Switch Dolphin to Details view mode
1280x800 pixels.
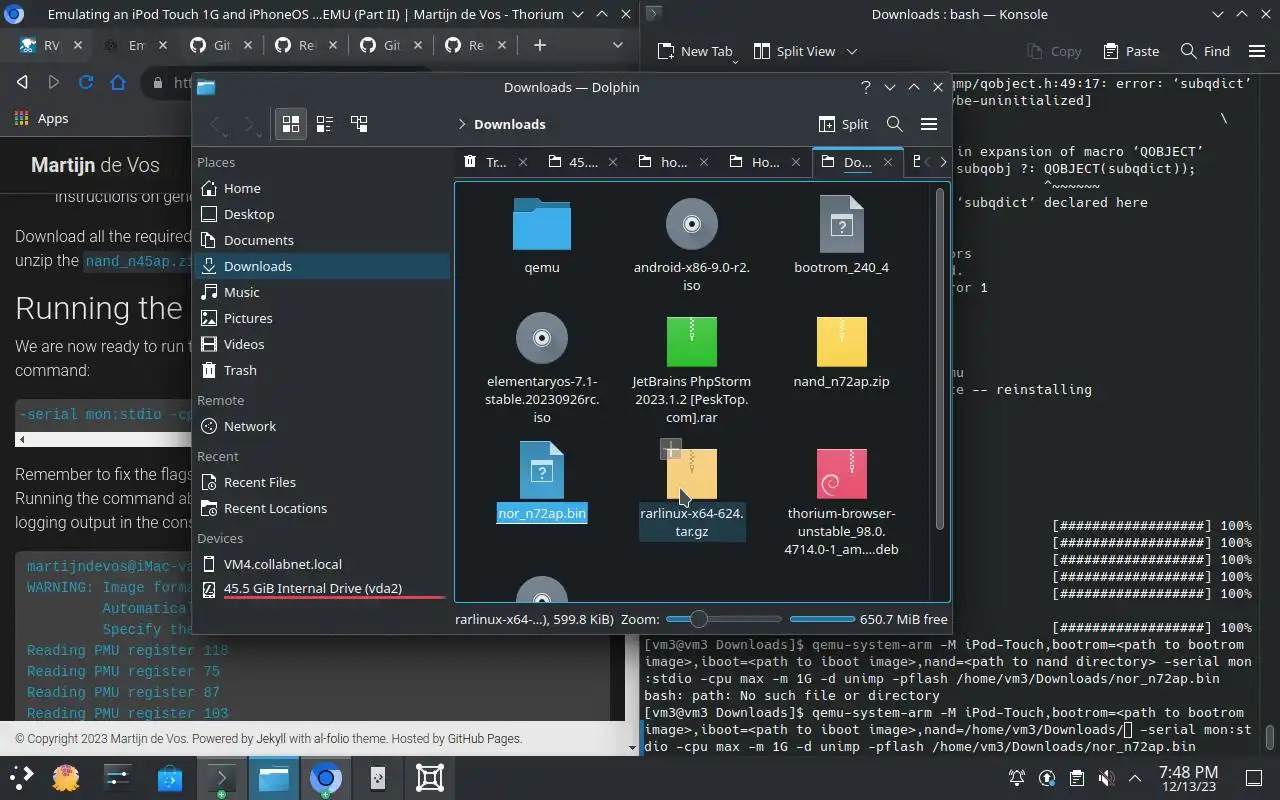[x=359, y=124]
